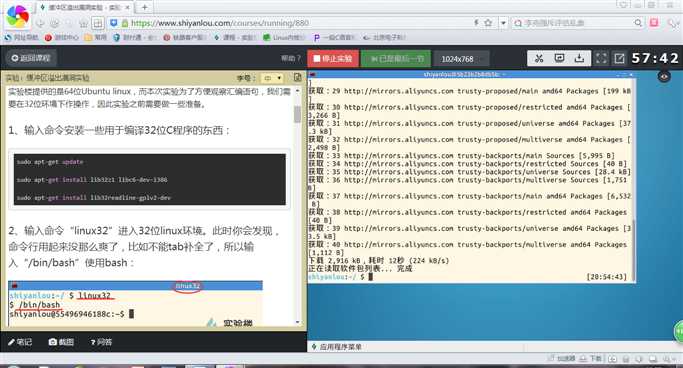Toggle fullscreen for the lab desktop
The width and height of the screenshot is (683, 368).
pyautogui.click(x=601, y=58)
